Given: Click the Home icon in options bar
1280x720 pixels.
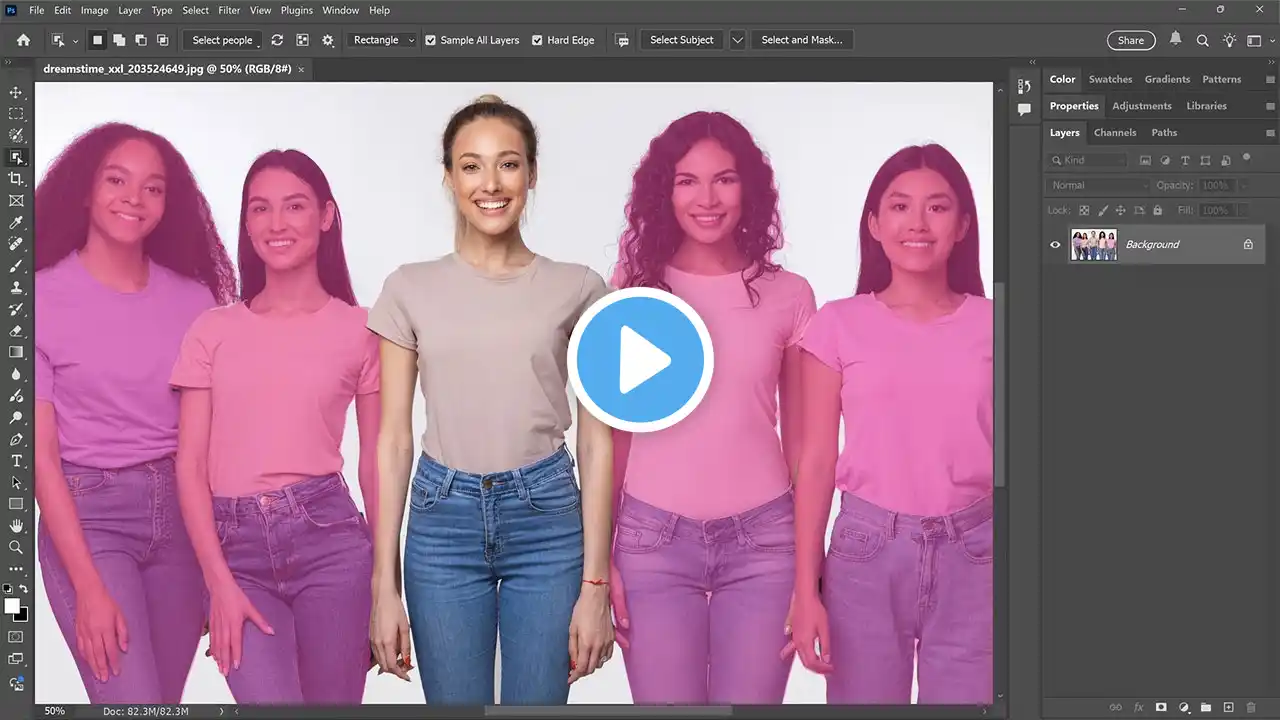Looking at the screenshot, I should click(x=23, y=40).
